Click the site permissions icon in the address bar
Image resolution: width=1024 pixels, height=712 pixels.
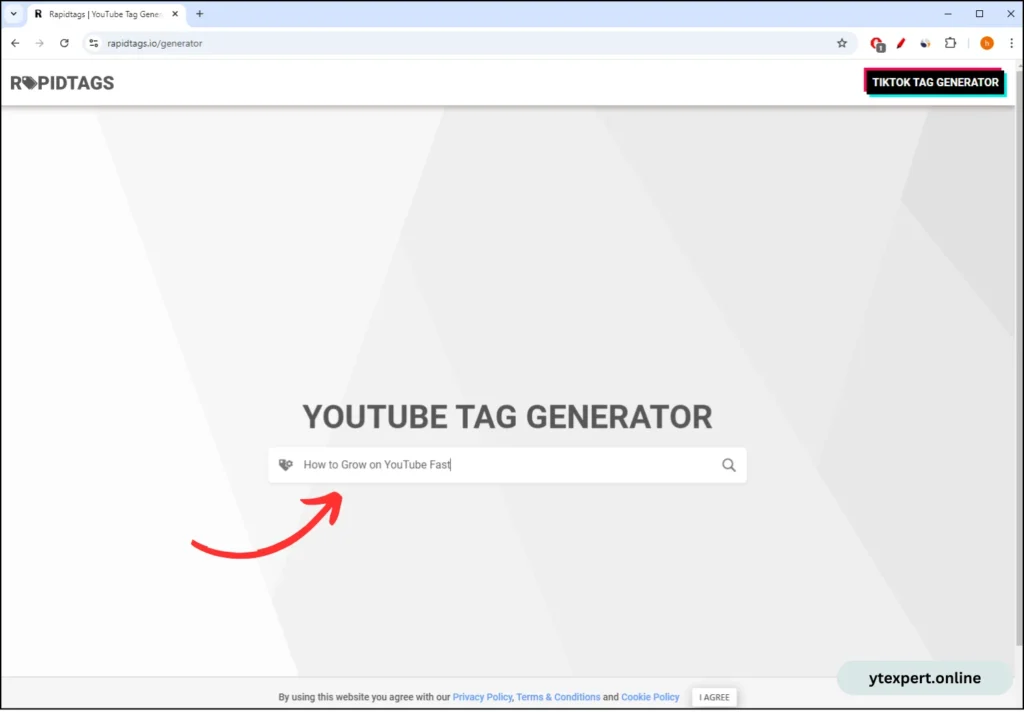92,43
